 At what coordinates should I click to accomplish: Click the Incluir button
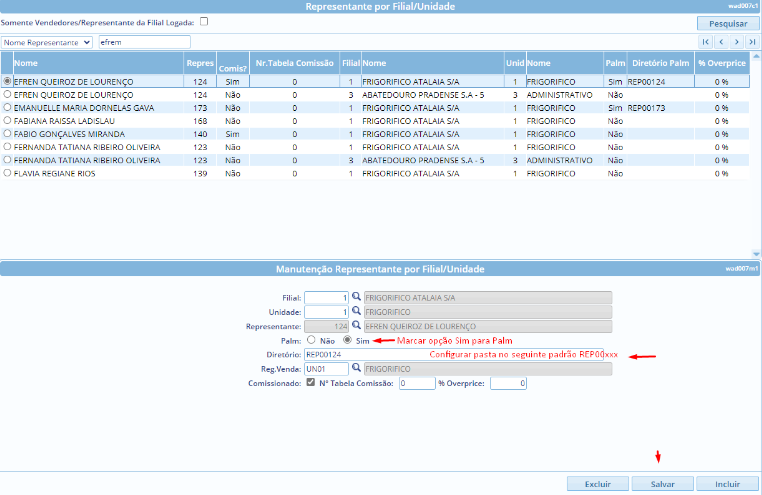(x=727, y=484)
